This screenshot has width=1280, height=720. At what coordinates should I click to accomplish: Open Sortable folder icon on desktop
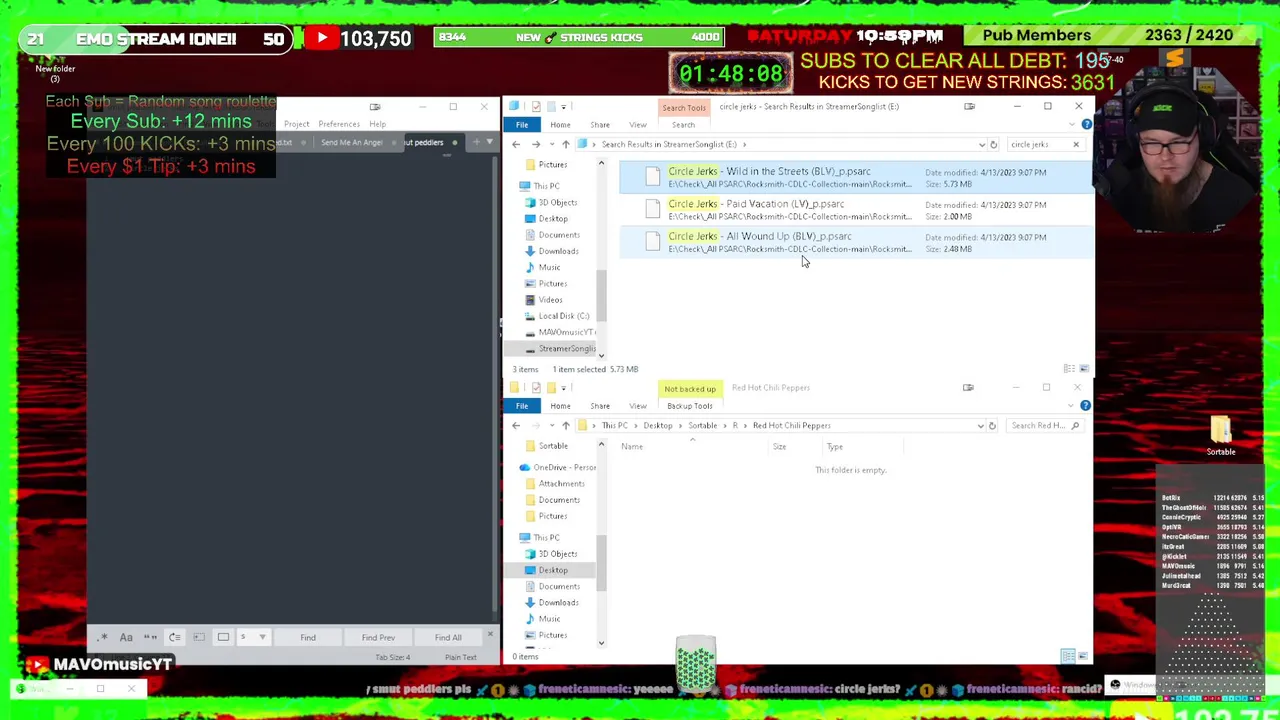tap(1220, 436)
